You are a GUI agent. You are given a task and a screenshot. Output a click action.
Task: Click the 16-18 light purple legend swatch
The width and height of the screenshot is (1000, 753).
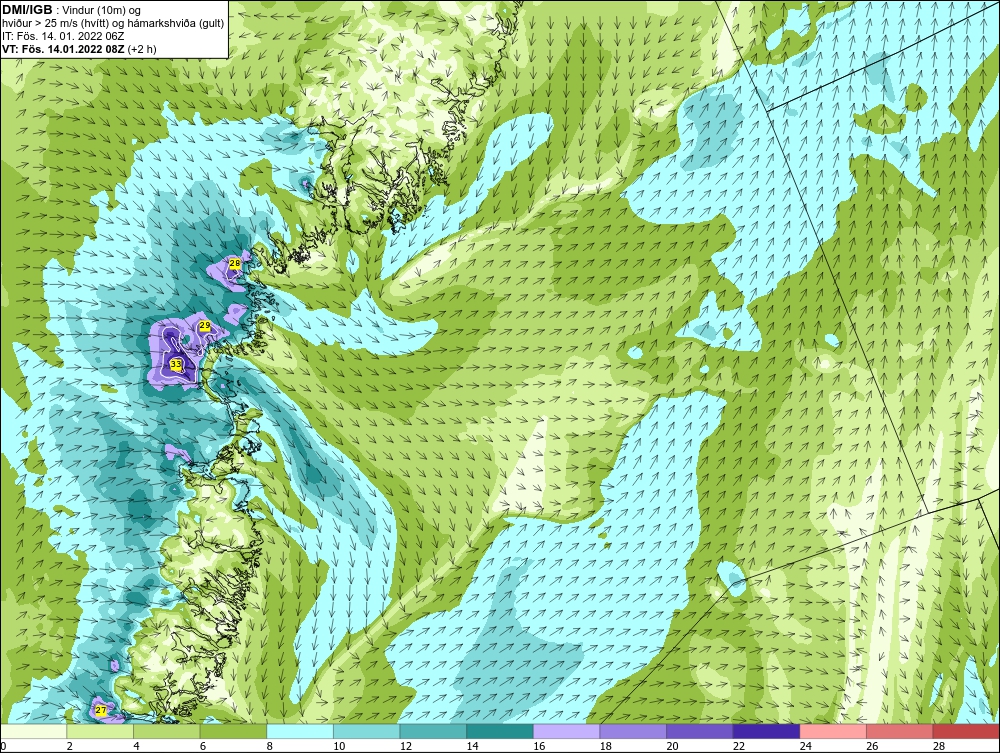click(566, 731)
